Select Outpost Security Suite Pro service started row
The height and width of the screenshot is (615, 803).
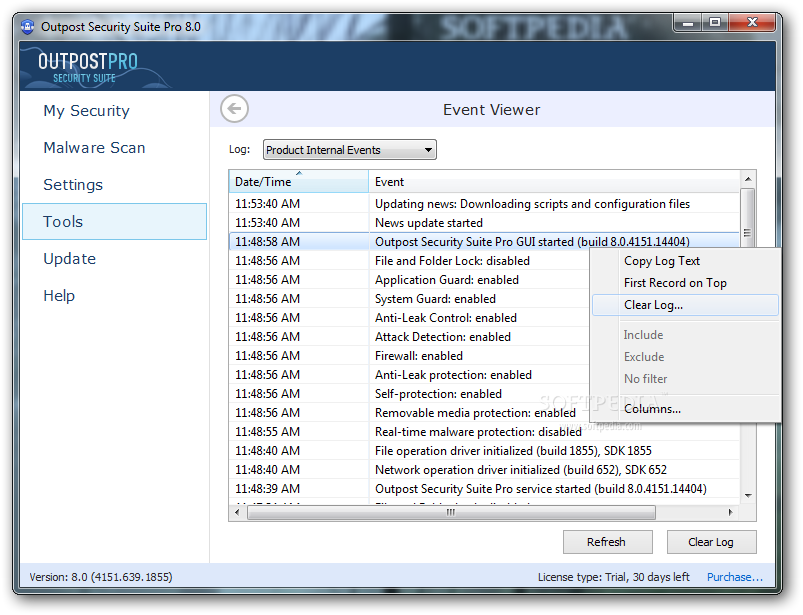pos(484,489)
